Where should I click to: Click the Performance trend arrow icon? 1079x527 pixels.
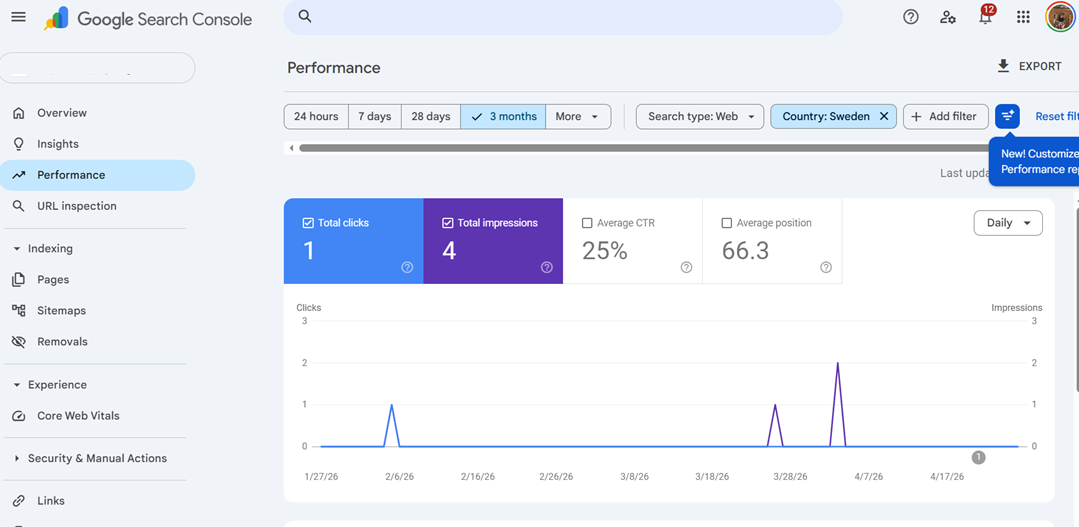(19, 175)
